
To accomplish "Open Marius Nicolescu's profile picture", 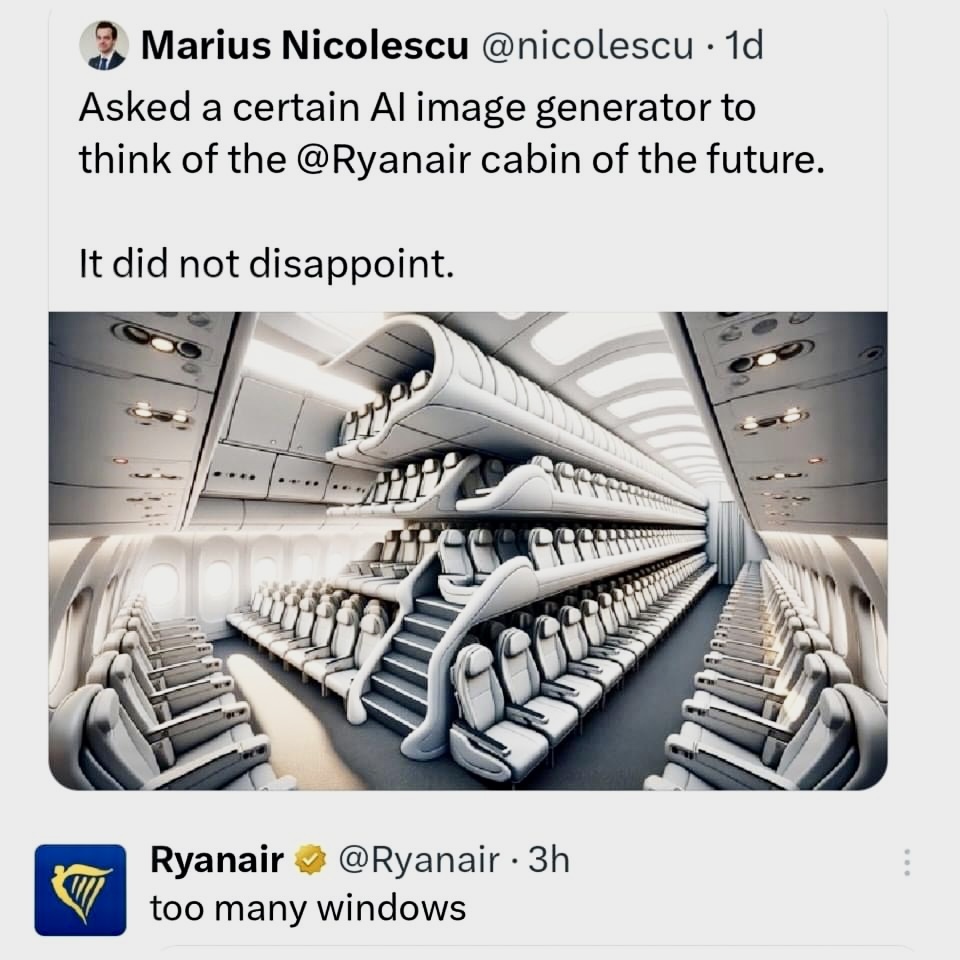I will click(x=103, y=45).
